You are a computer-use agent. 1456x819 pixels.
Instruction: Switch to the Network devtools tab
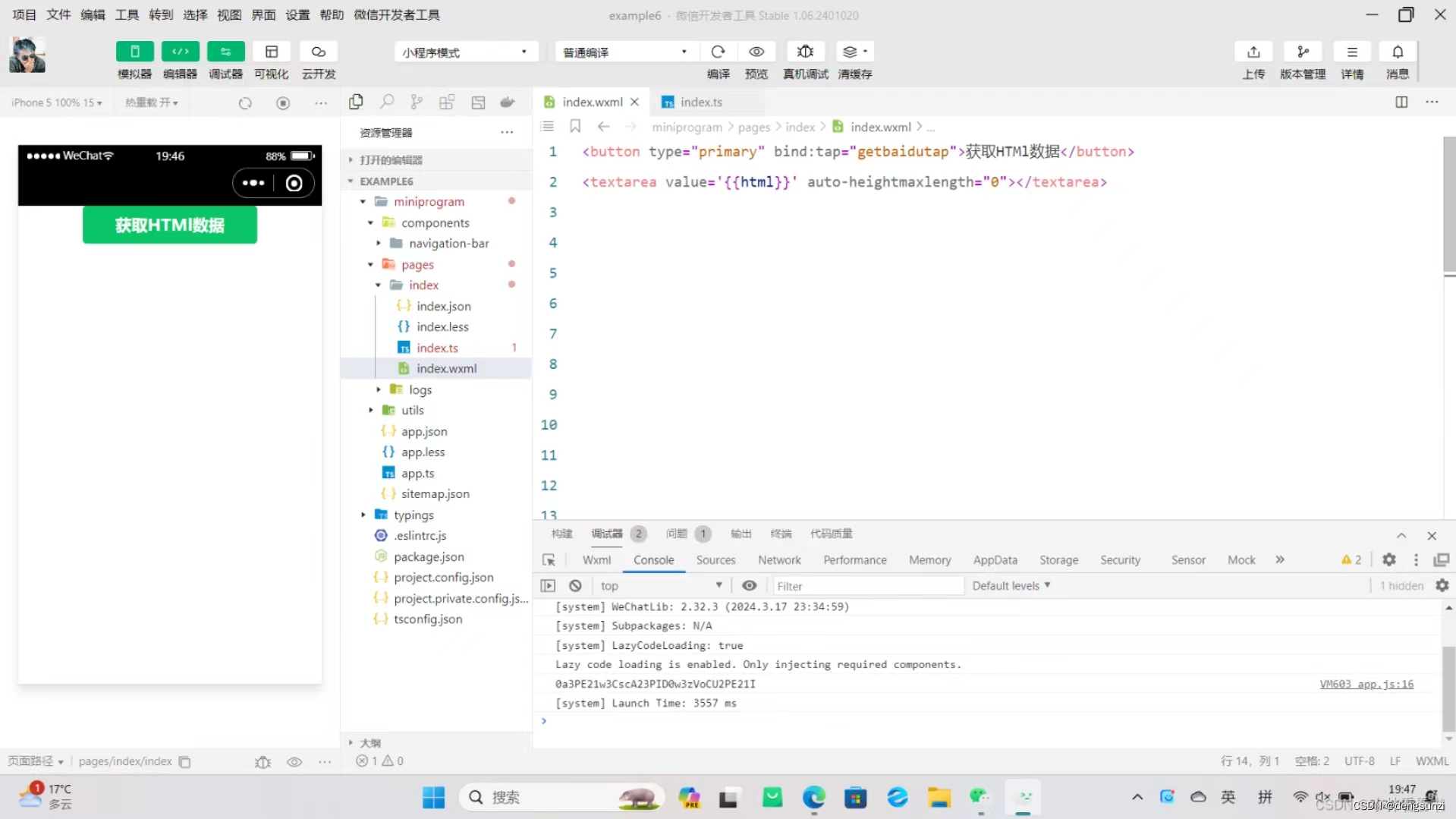click(x=779, y=560)
